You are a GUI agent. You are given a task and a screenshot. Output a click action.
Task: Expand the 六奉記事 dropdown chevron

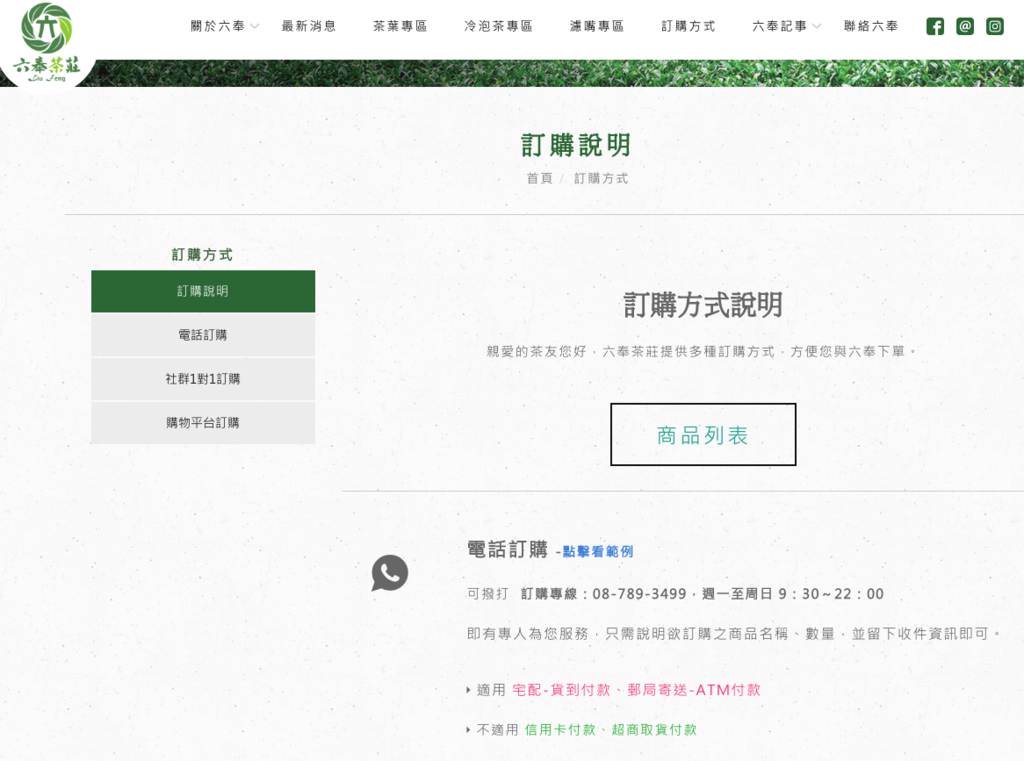(817, 27)
